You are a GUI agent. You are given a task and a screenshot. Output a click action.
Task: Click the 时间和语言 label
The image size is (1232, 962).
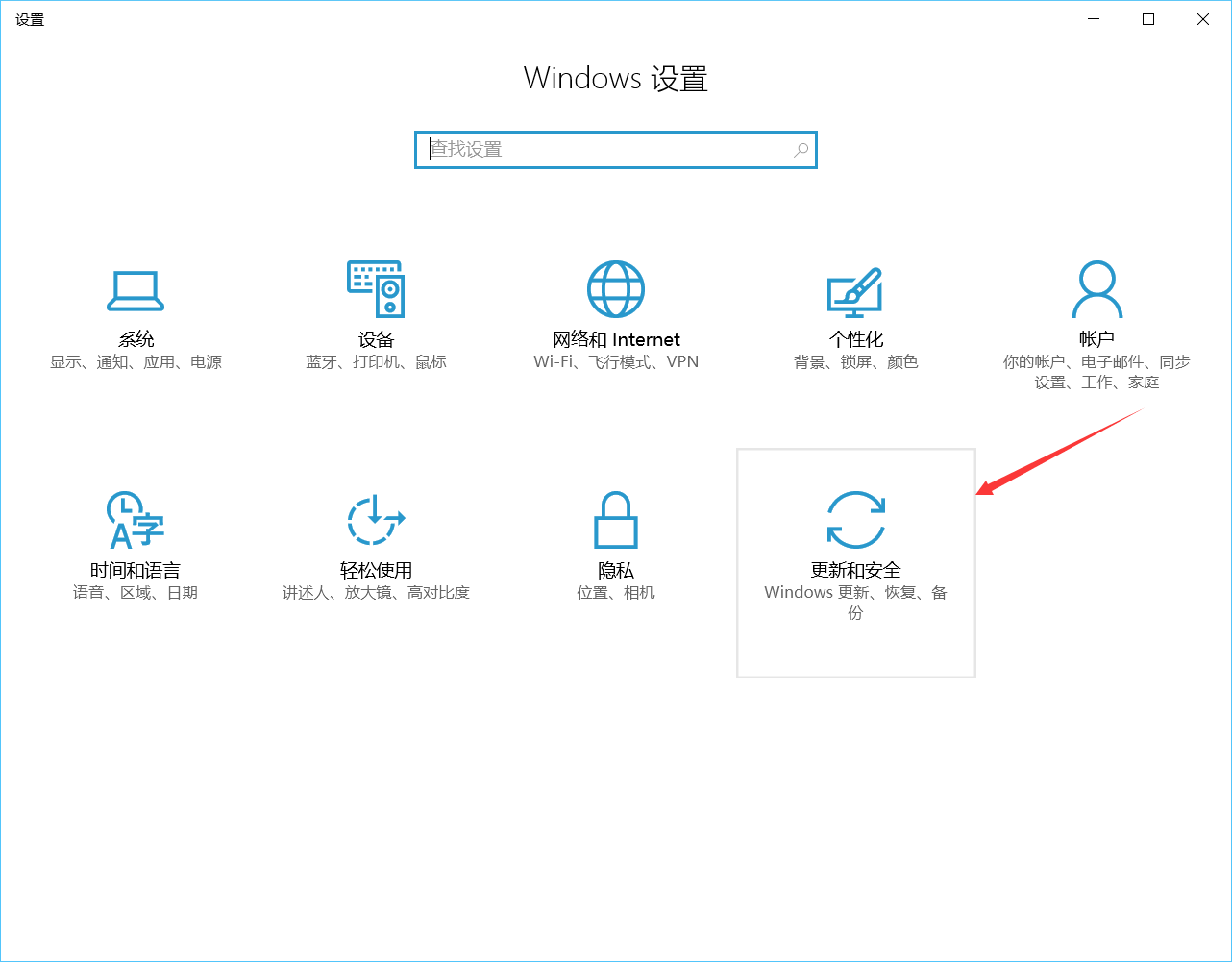click(136, 570)
